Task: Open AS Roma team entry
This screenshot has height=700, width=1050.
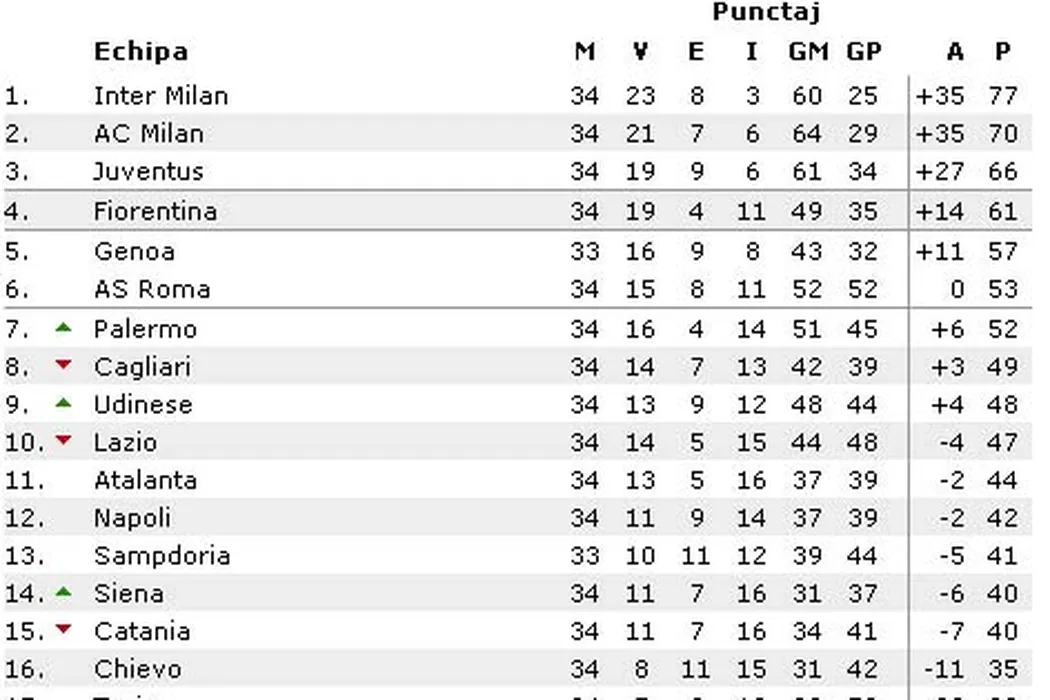Action: [152, 290]
